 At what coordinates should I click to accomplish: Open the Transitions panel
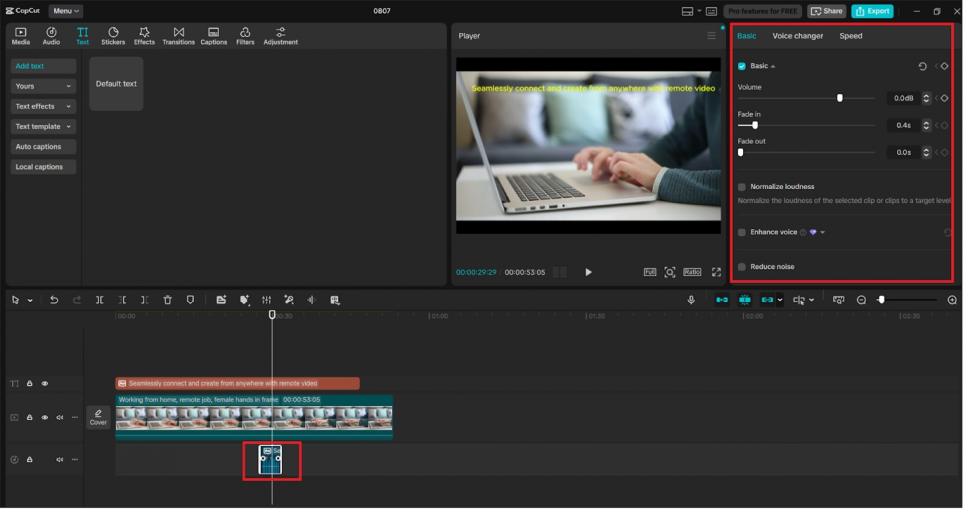coord(178,36)
